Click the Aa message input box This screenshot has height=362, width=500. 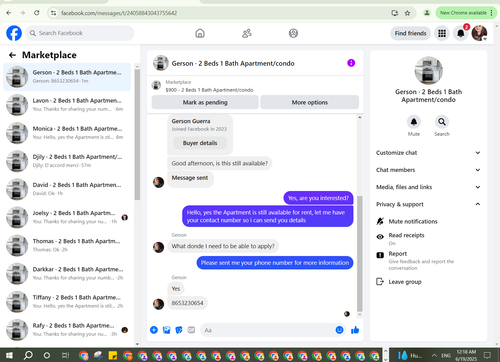click(267, 330)
